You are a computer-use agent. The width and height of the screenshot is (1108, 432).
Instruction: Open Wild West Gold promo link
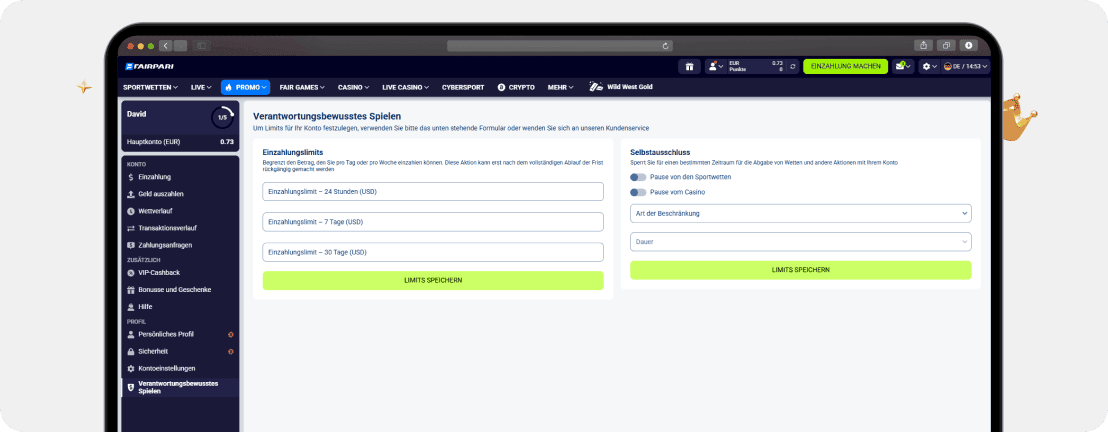point(620,87)
